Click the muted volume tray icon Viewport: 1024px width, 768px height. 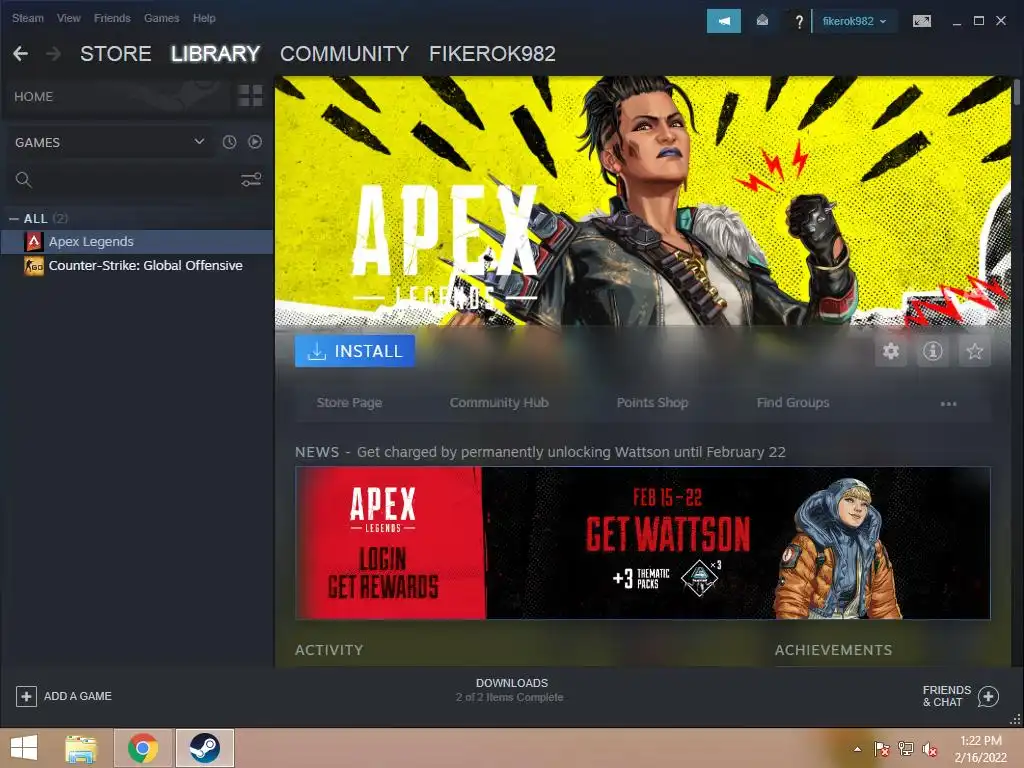(929, 749)
